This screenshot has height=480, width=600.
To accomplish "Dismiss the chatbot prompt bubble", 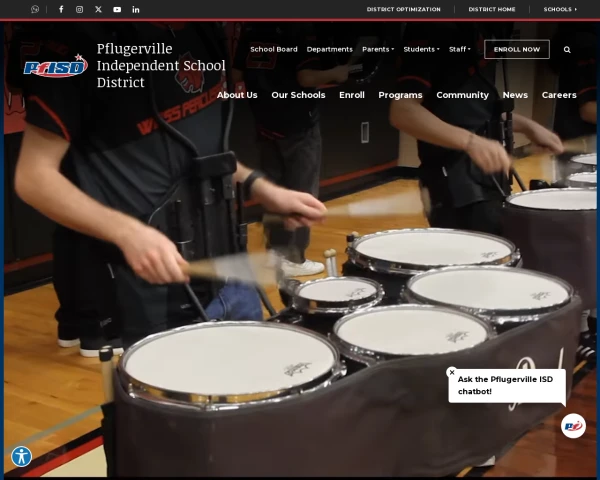I will point(452,372).
